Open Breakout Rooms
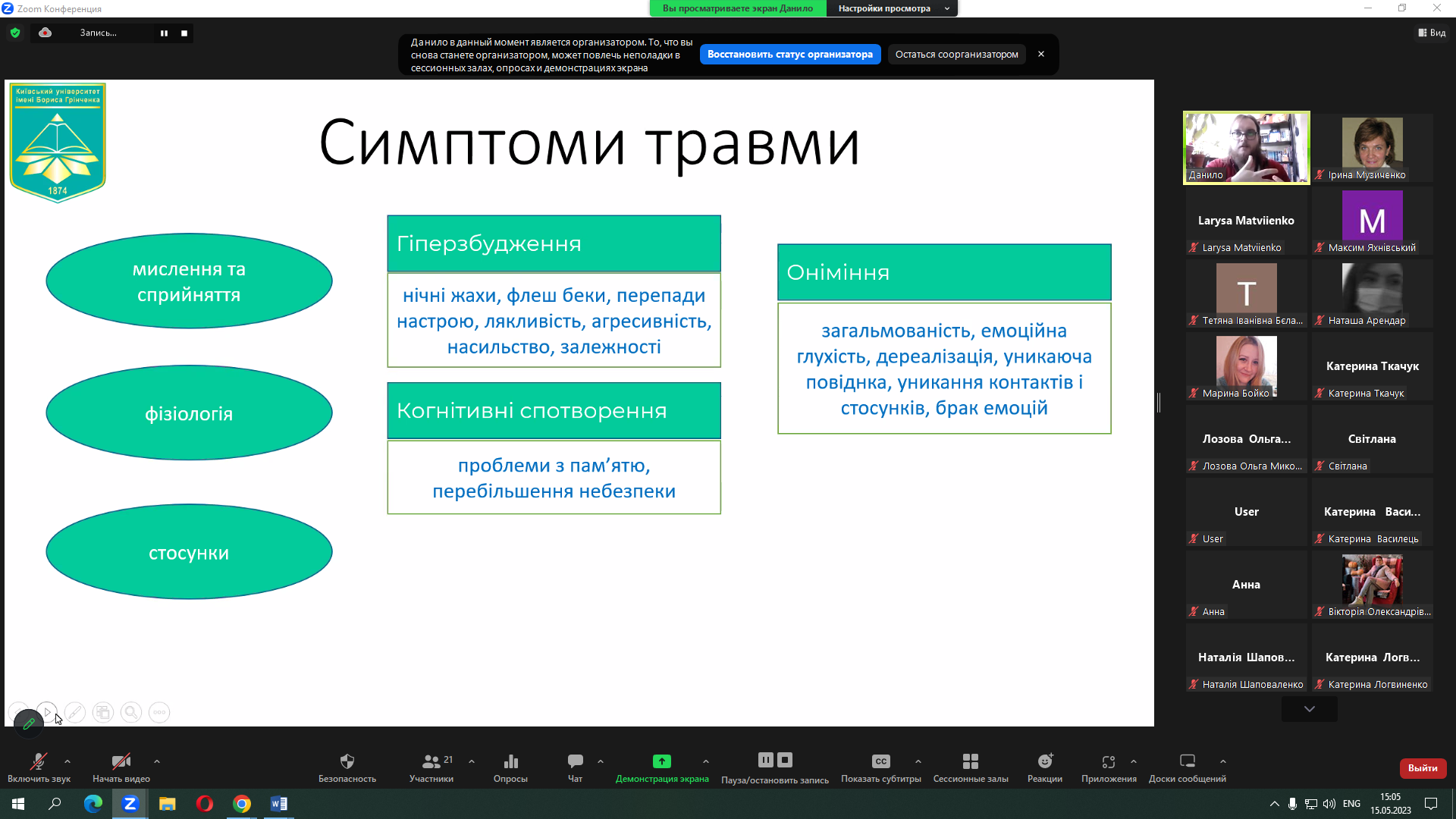This screenshot has width=1456, height=819. (x=970, y=761)
